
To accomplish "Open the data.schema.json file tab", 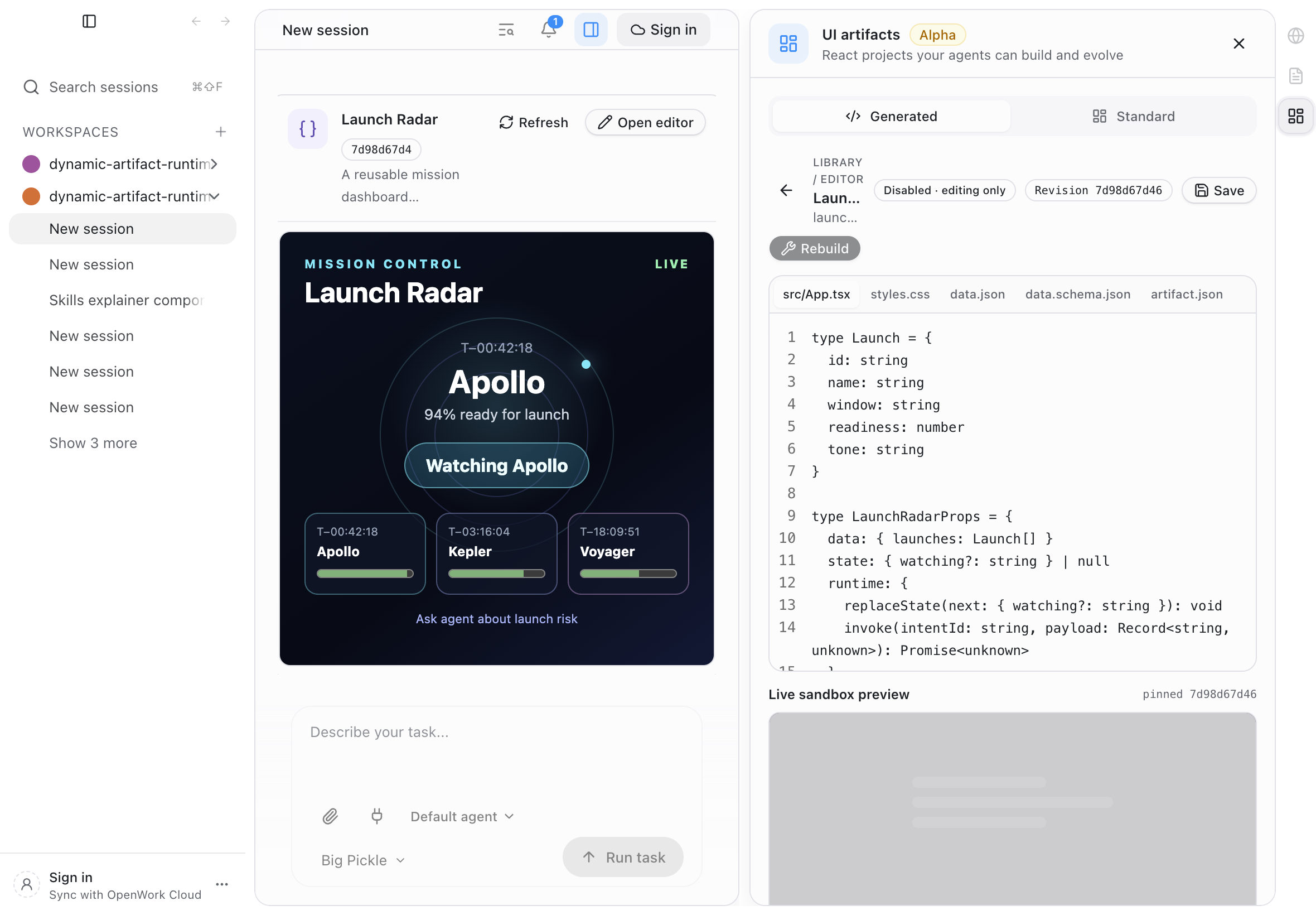I will (1077, 294).
